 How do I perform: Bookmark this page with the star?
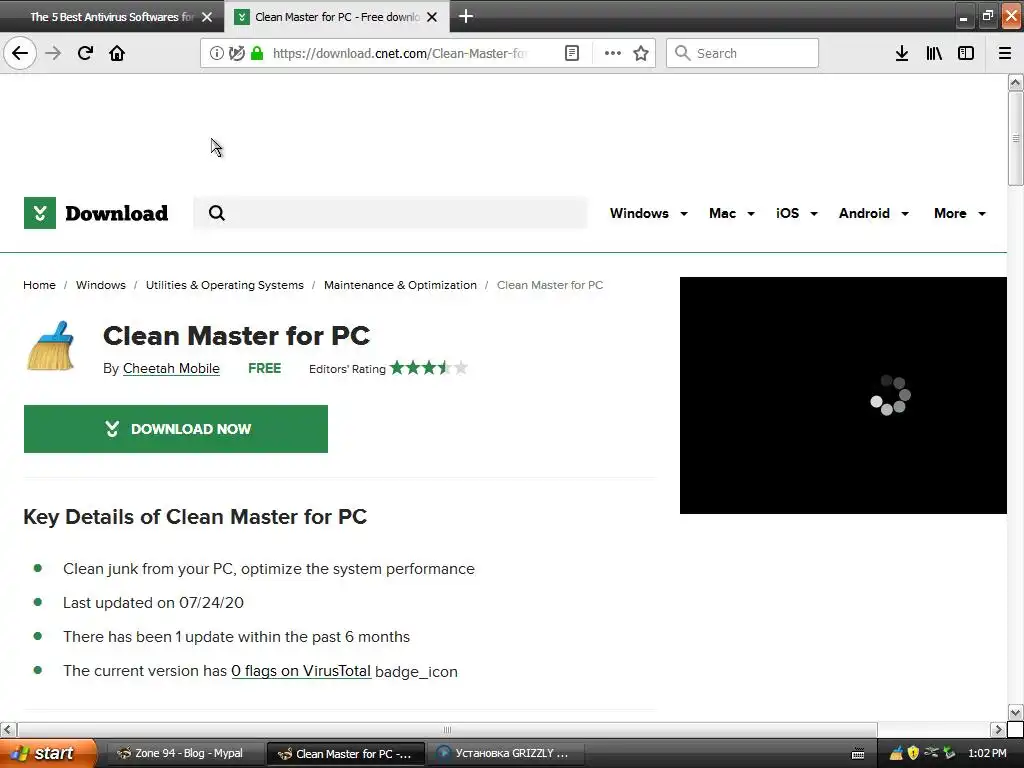pos(641,53)
